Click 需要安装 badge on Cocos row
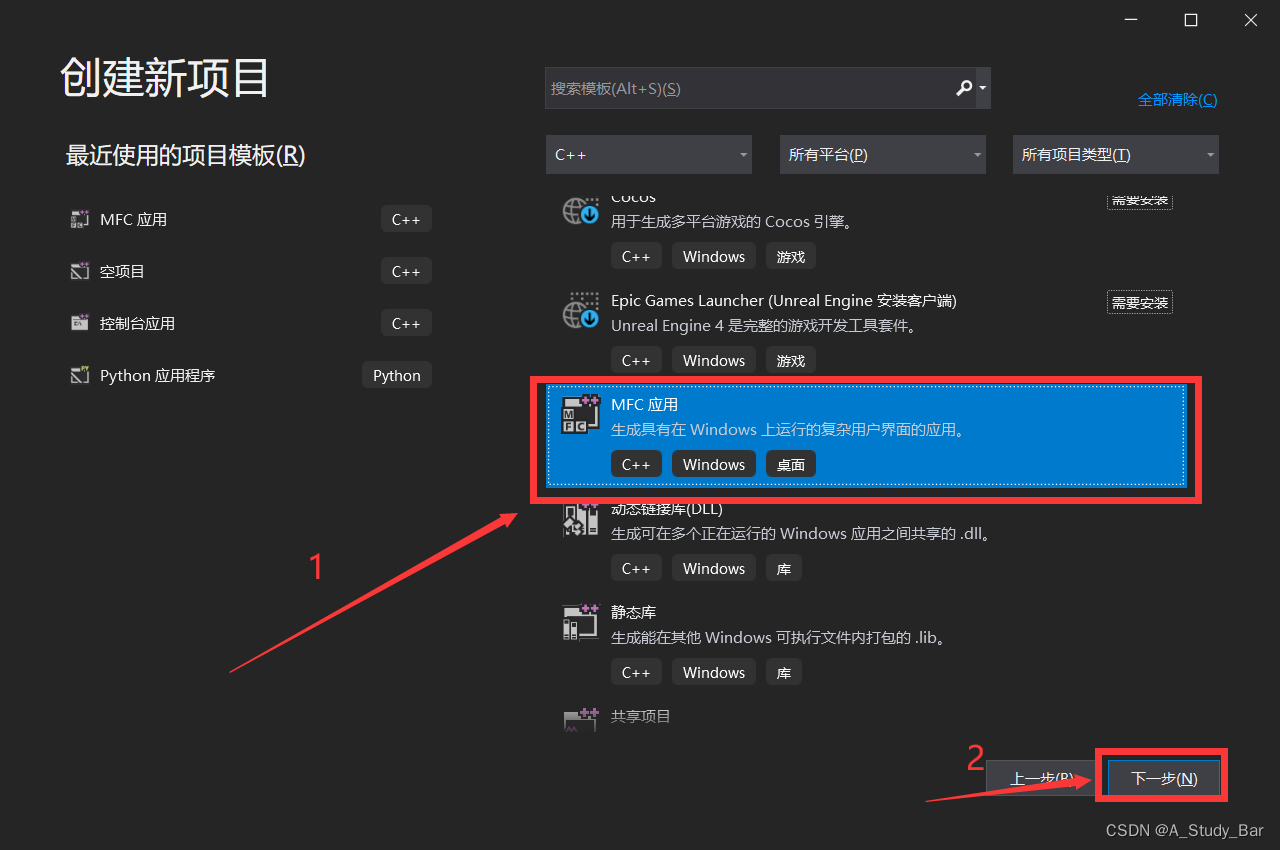The image size is (1280, 850). 1139,200
